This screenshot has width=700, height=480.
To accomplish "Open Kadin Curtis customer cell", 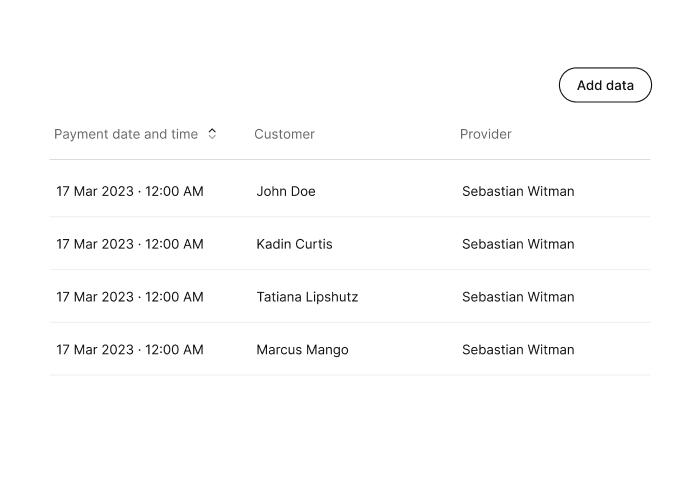I will click(294, 244).
